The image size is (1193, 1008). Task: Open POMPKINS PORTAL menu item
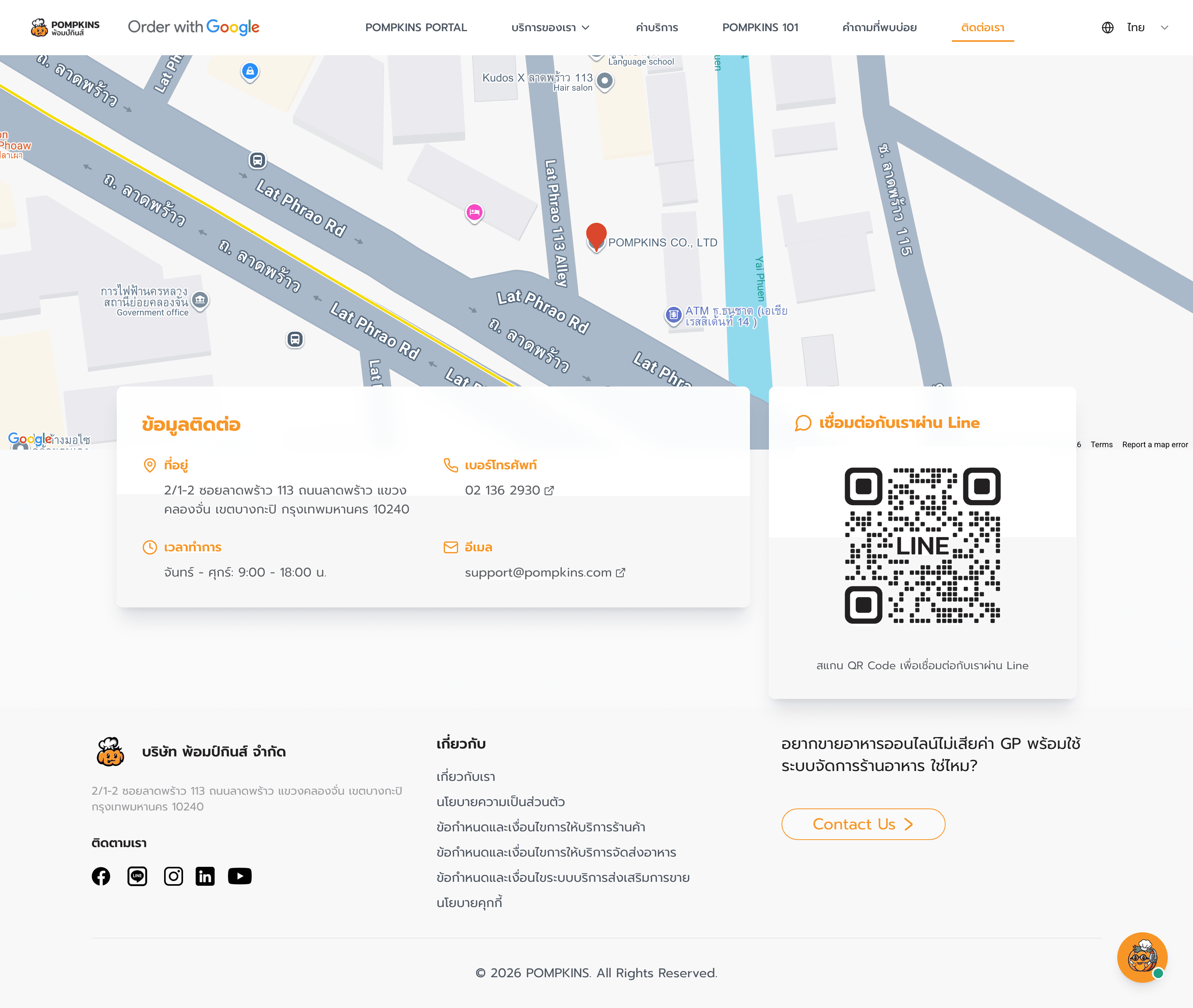click(416, 28)
